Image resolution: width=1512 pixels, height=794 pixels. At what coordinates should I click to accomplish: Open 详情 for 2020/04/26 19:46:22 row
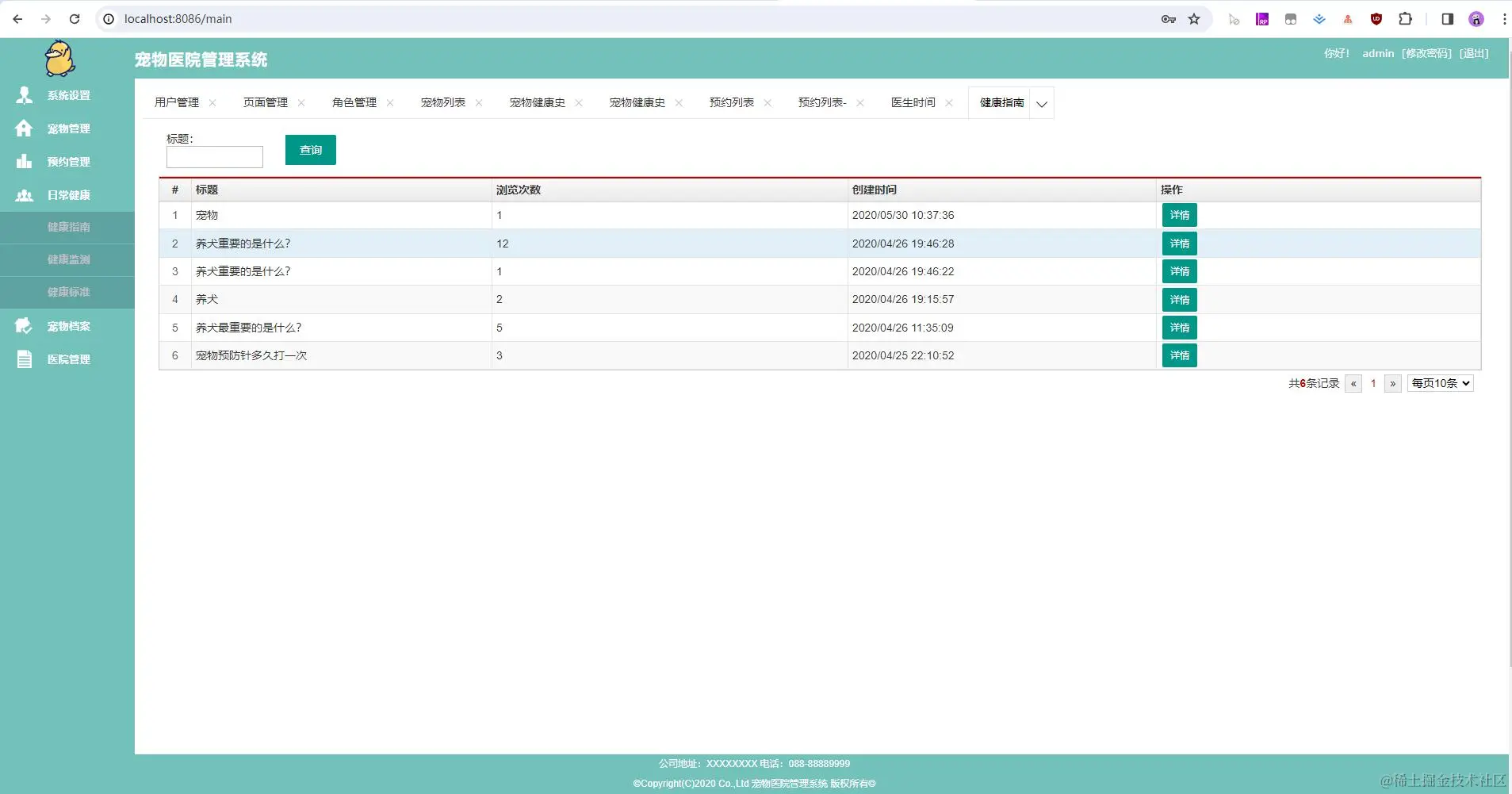coord(1180,271)
